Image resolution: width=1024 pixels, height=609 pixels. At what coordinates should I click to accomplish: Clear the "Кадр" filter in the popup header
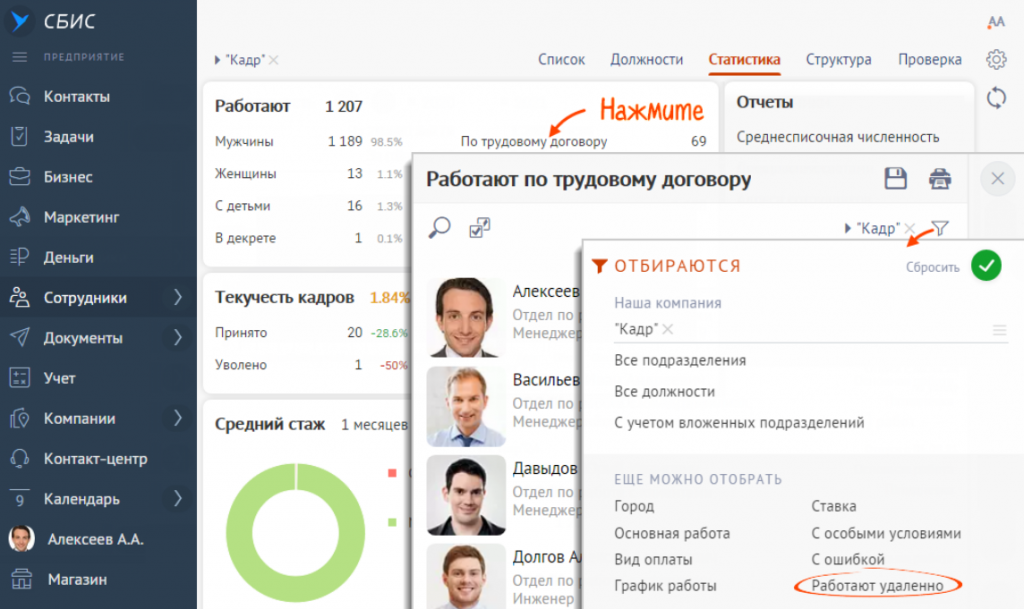(x=910, y=228)
